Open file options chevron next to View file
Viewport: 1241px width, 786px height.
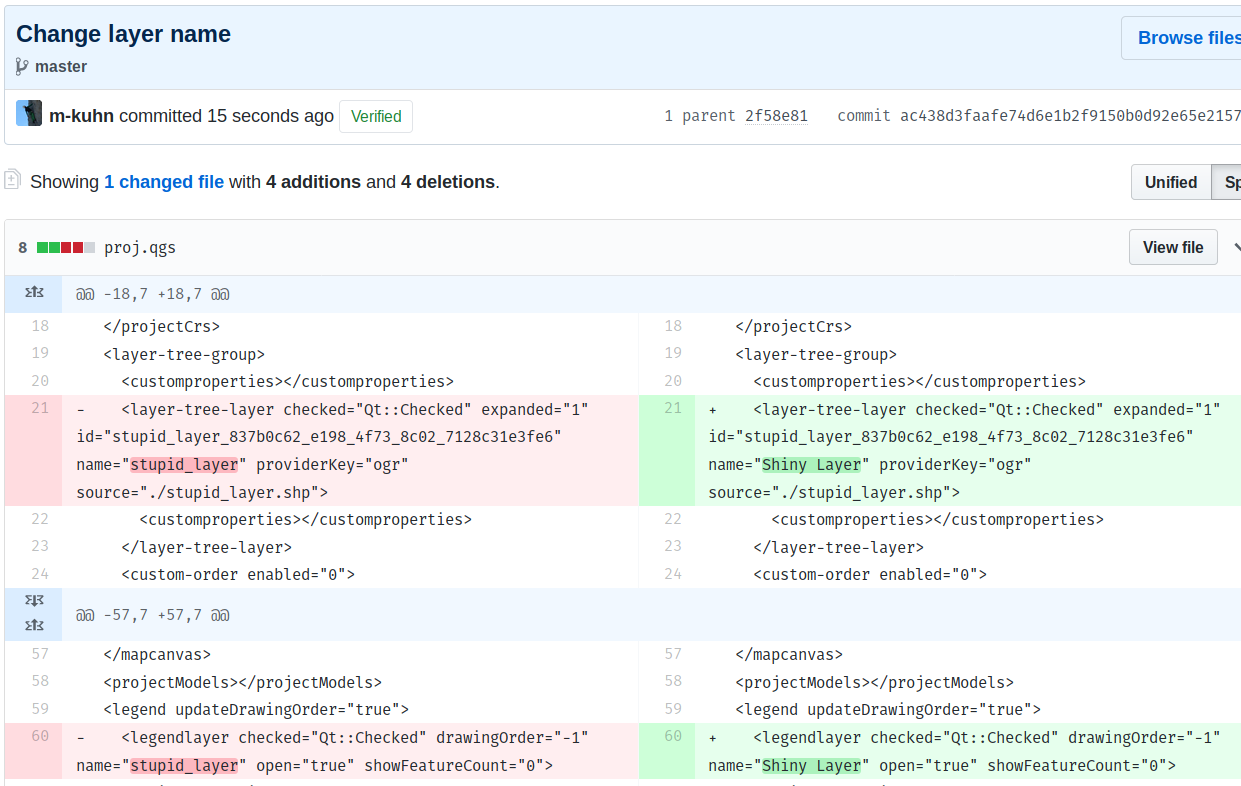1236,247
